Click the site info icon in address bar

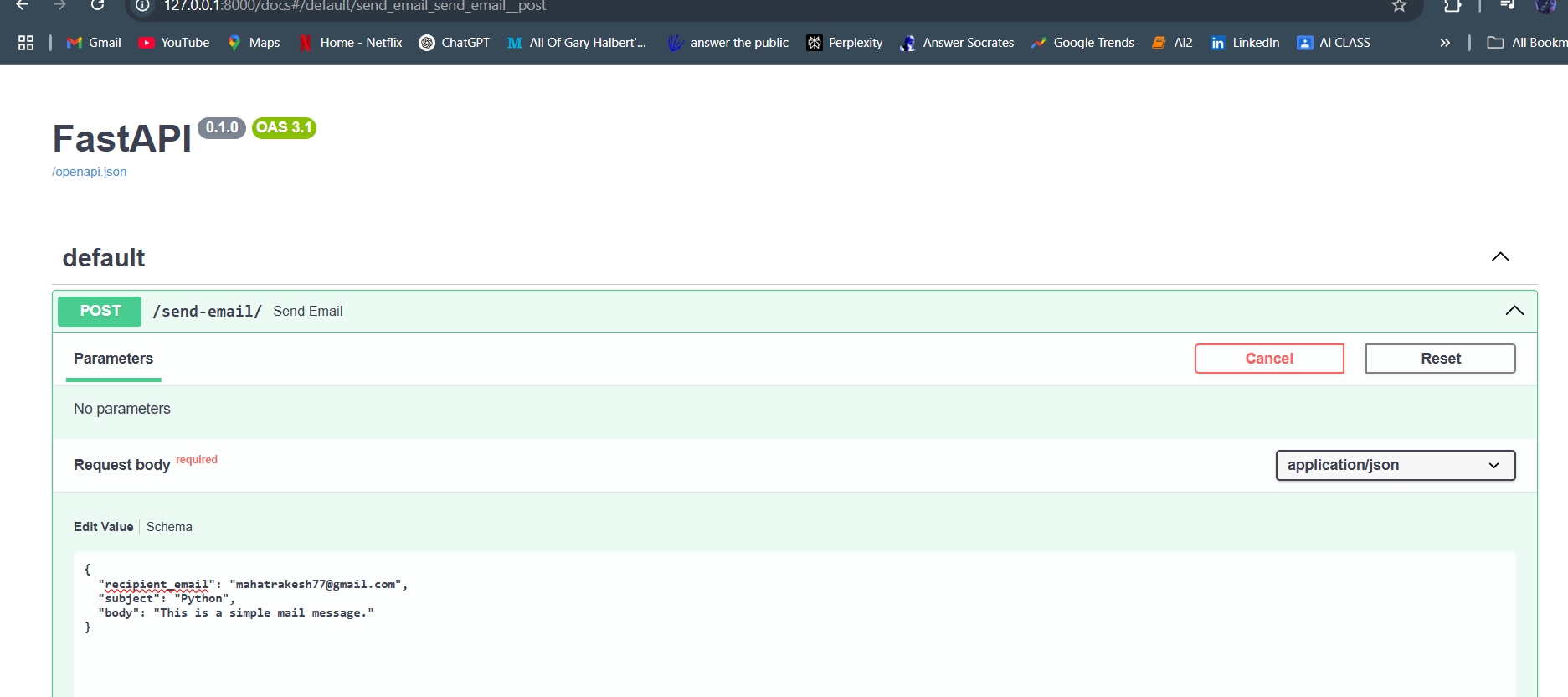[142, 6]
